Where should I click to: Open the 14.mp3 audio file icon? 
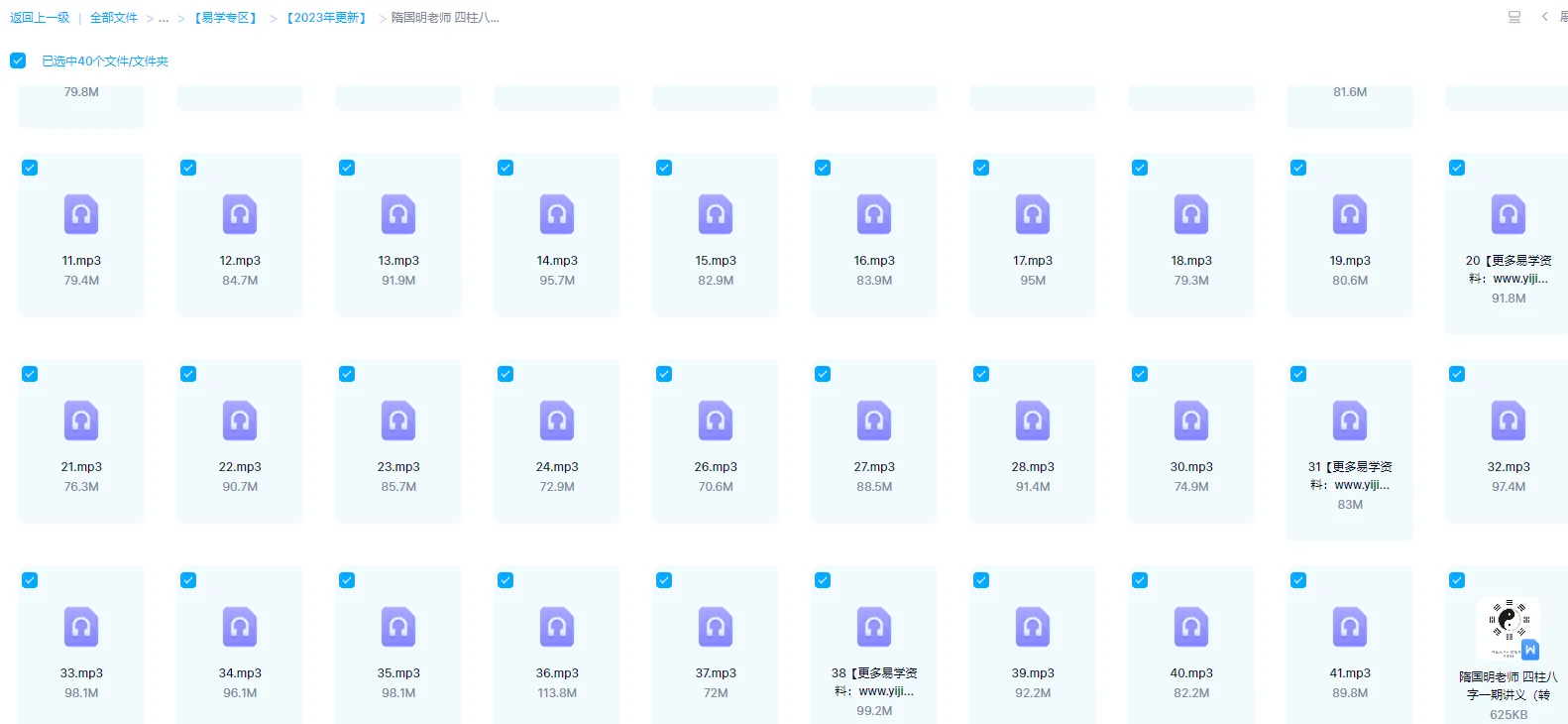(557, 214)
